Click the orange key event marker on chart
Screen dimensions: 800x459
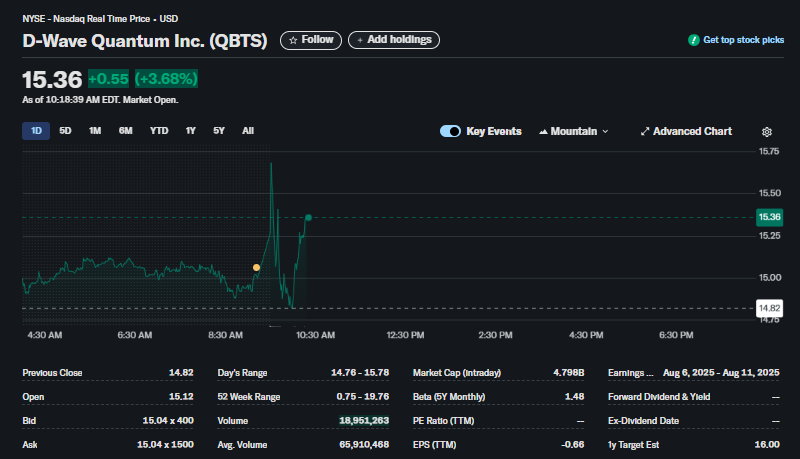[256, 267]
